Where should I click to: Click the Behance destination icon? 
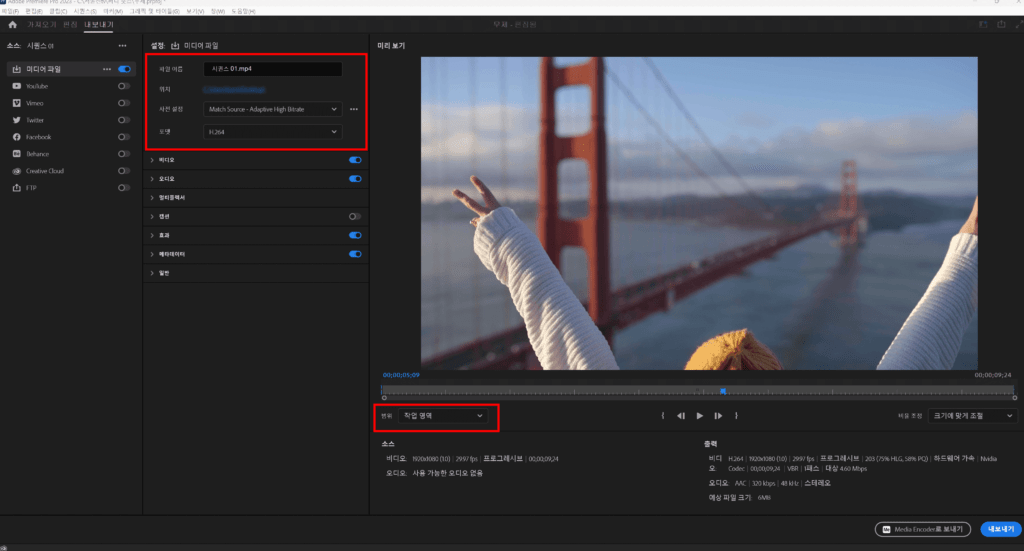click(16, 154)
